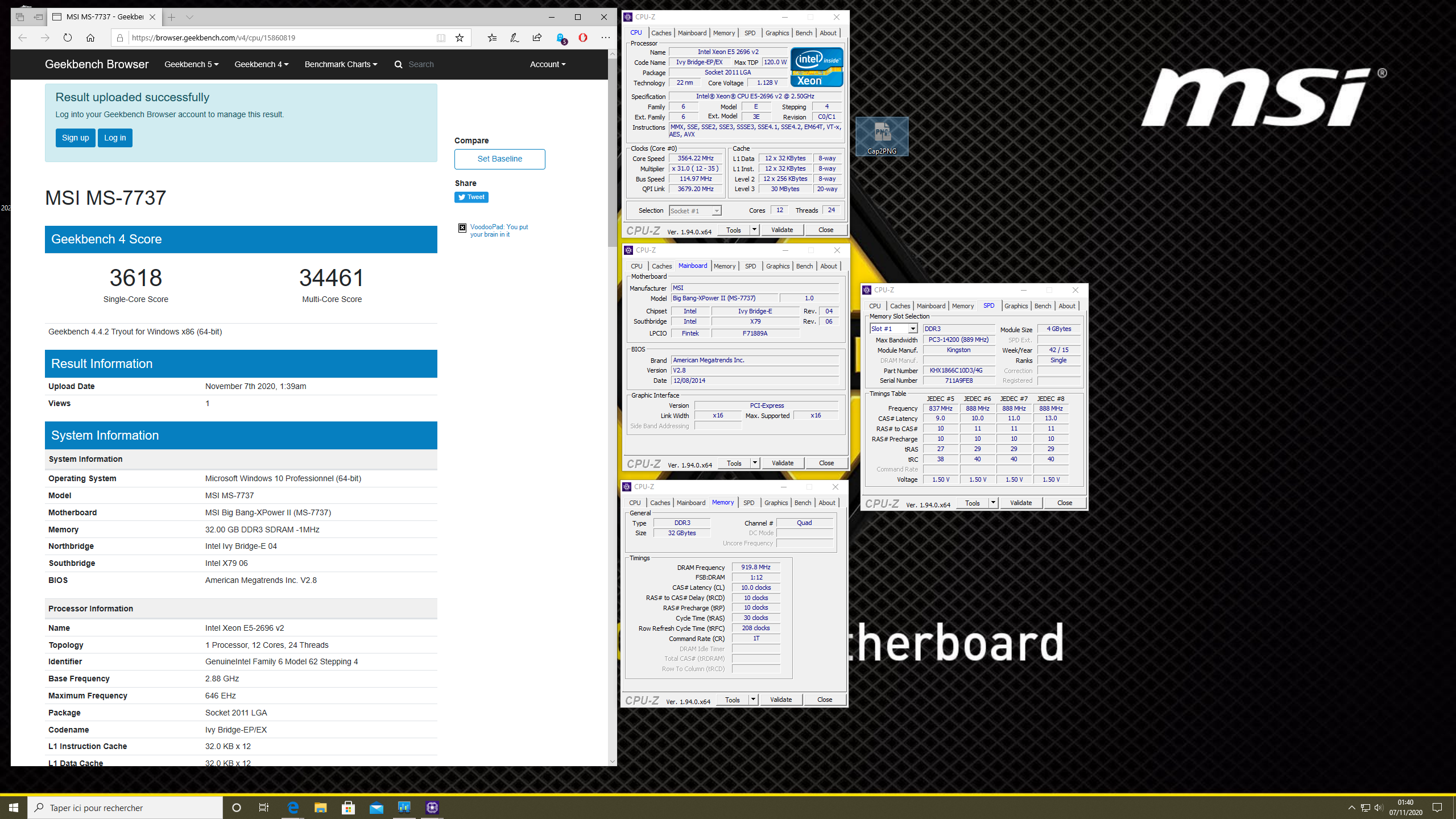The image size is (1456, 819).
Task: Click the share page icon
Action: point(537,38)
